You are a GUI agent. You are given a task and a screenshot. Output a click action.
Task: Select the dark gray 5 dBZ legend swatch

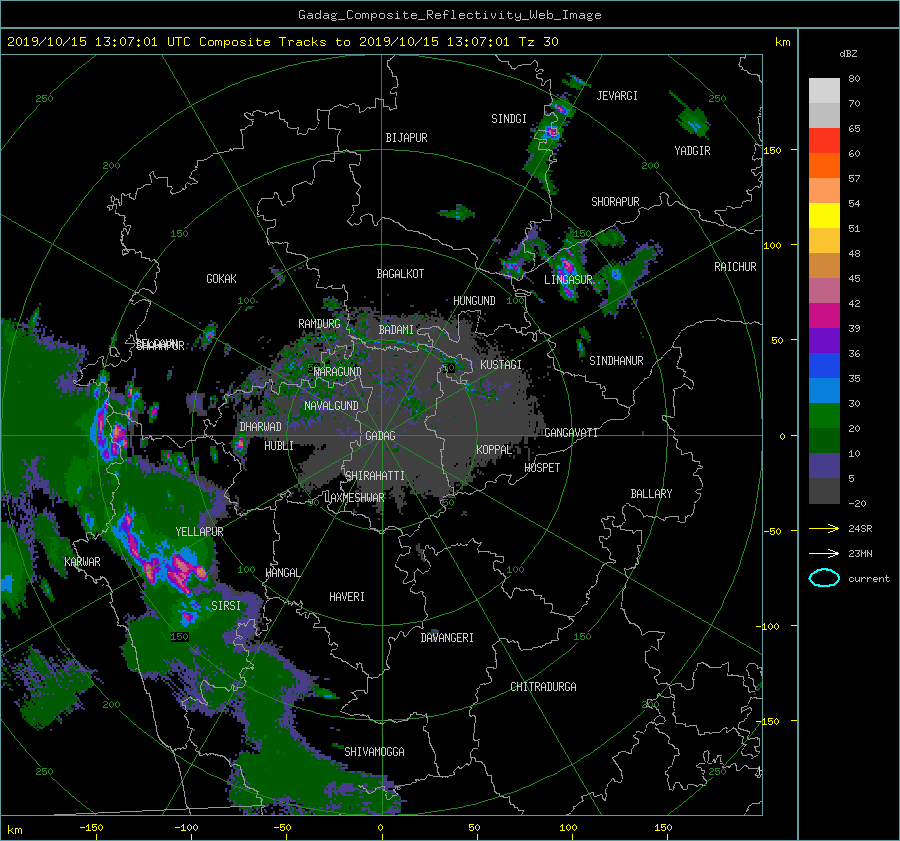point(824,490)
